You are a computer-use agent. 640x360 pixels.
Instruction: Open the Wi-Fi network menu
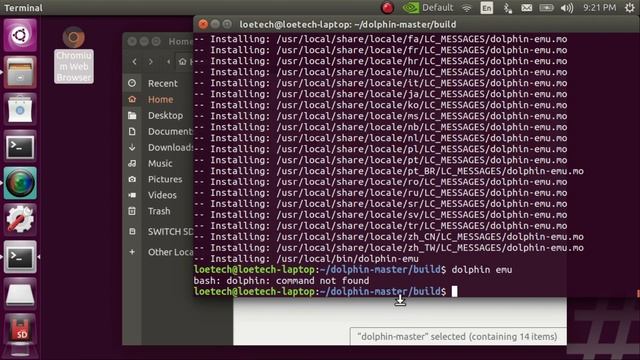(467, 8)
